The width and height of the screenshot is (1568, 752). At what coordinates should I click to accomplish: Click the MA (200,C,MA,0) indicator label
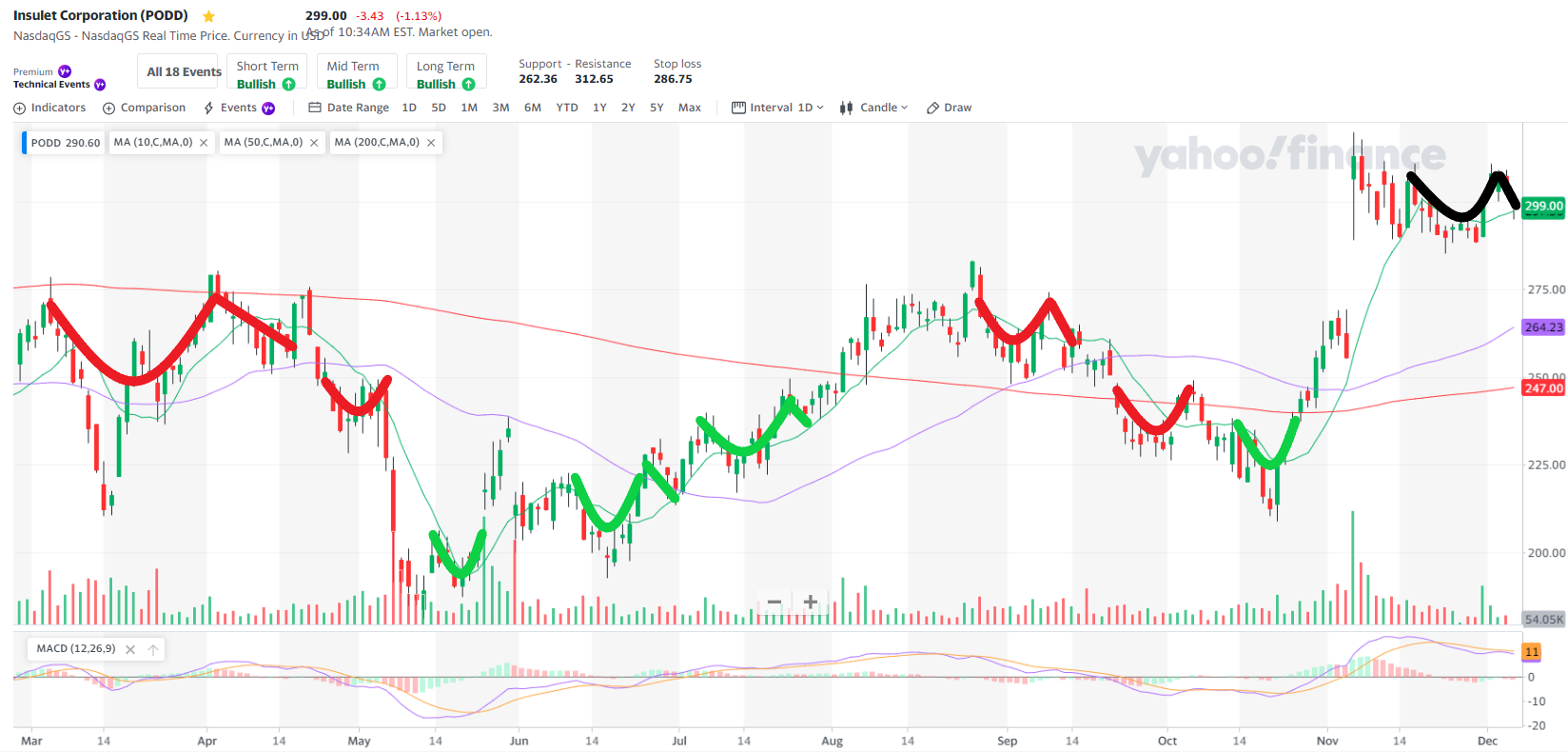(377, 143)
